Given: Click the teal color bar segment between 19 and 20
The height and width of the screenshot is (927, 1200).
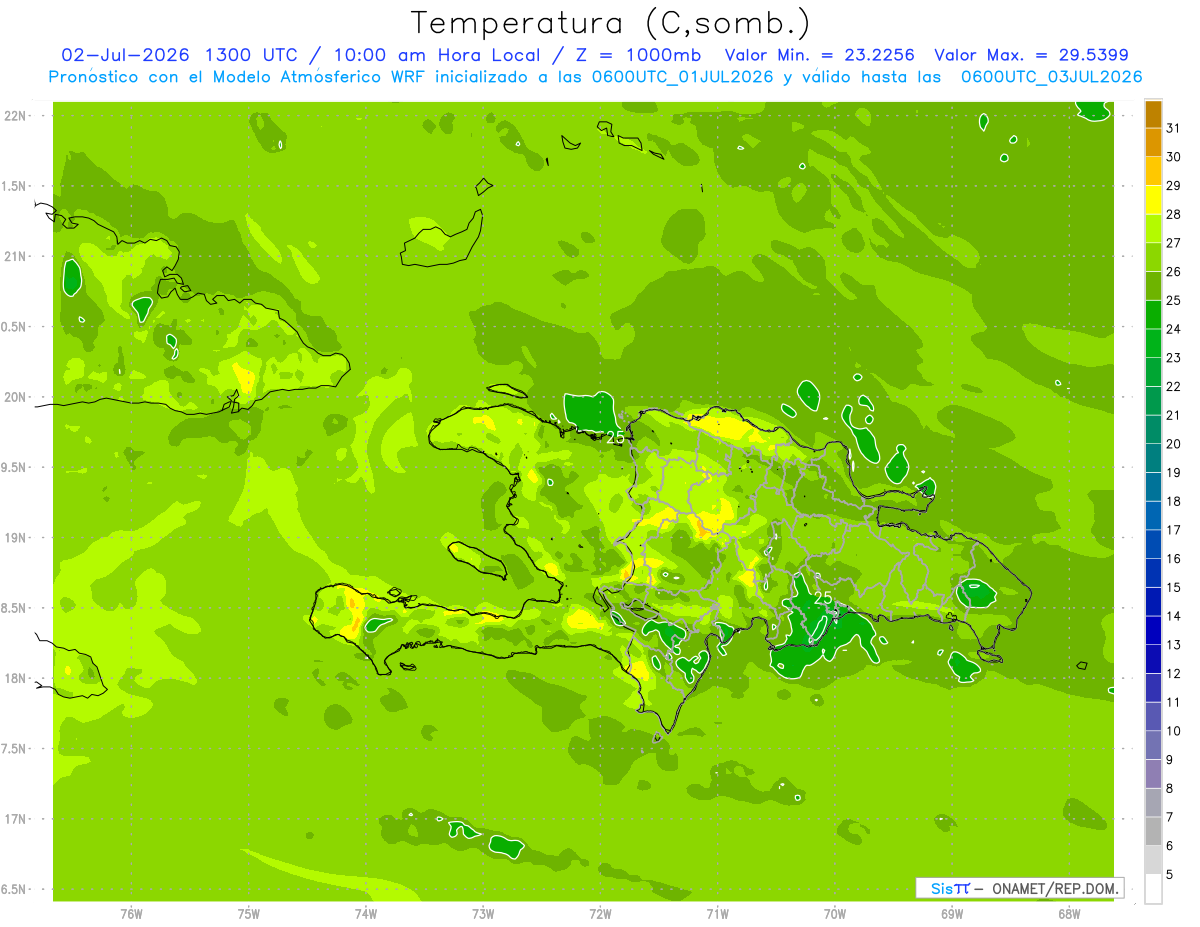Looking at the screenshot, I should (1153, 458).
